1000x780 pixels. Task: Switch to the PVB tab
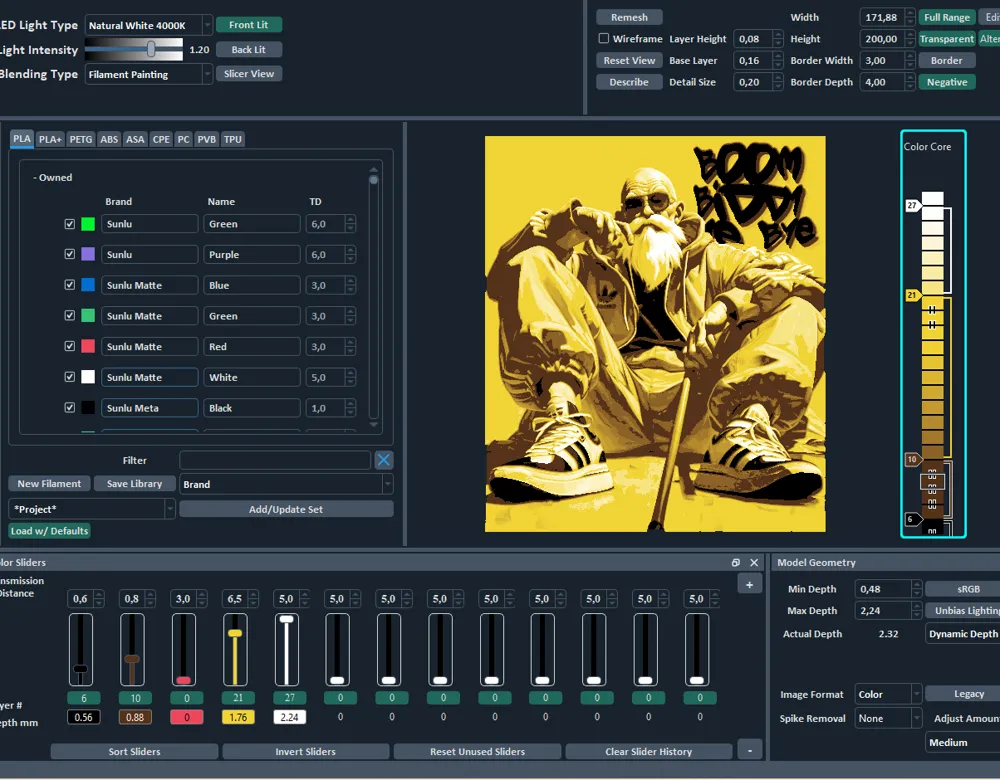coord(207,139)
